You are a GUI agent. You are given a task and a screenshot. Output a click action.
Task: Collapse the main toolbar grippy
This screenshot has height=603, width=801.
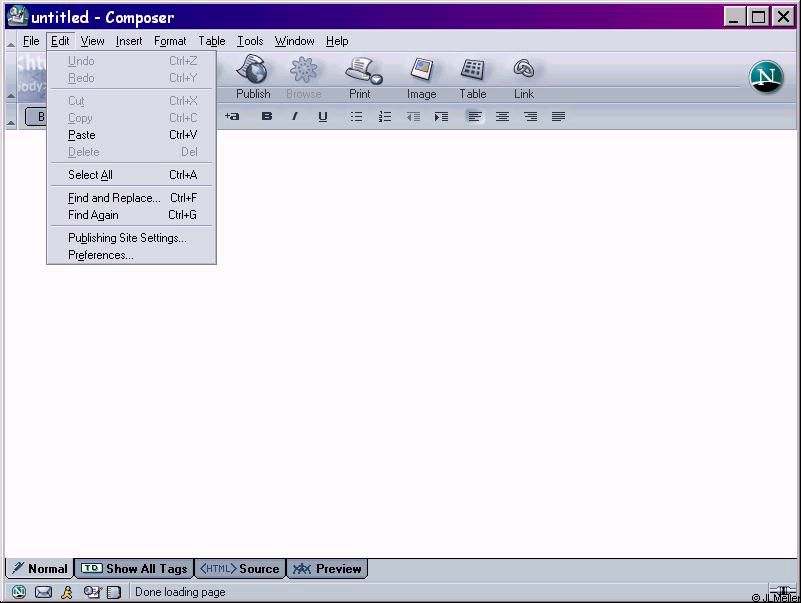[x=11, y=77]
